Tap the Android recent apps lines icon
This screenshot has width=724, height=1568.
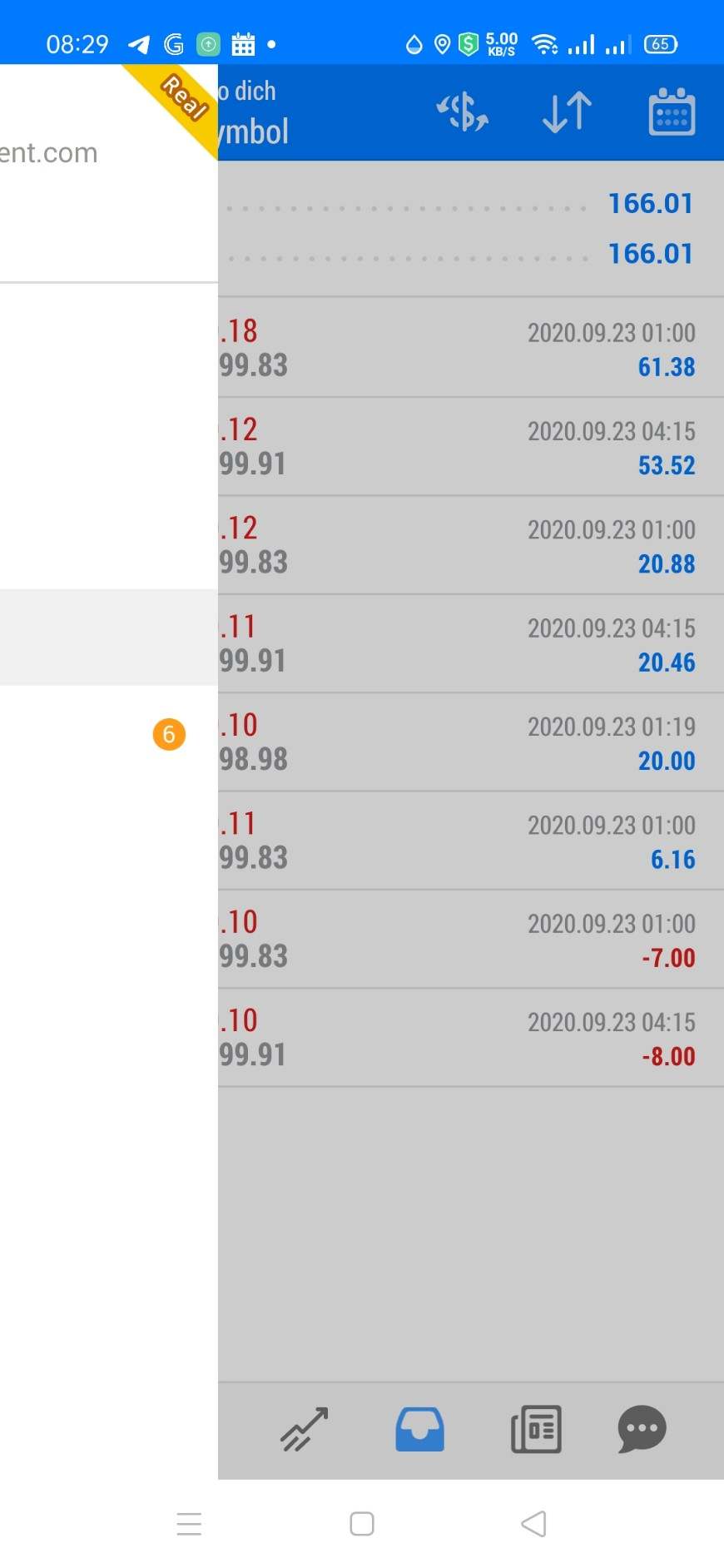click(x=189, y=1523)
